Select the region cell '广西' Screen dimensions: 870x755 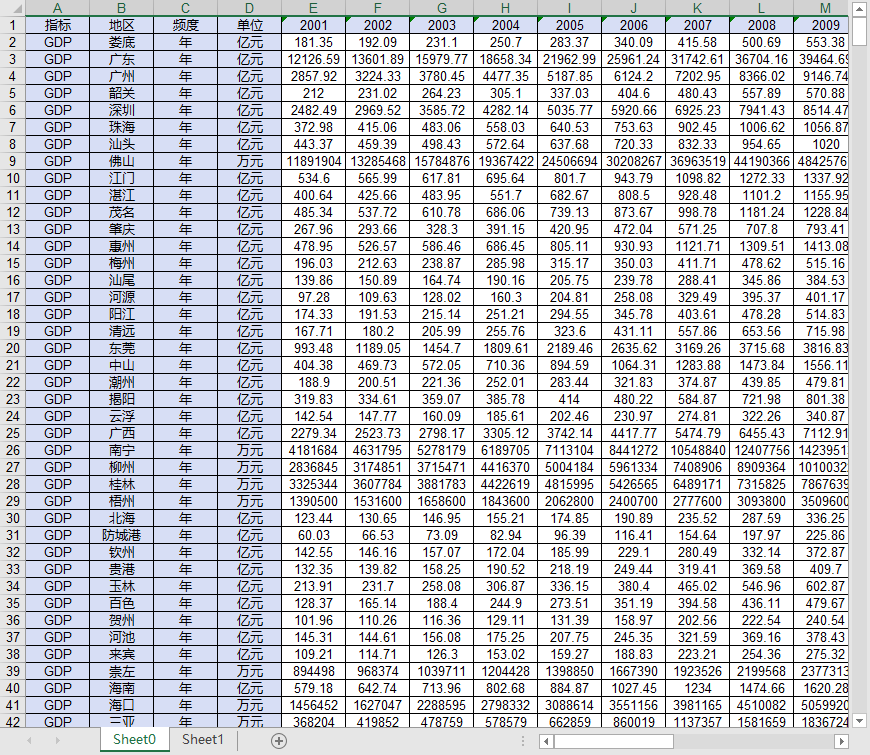tap(122, 433)
